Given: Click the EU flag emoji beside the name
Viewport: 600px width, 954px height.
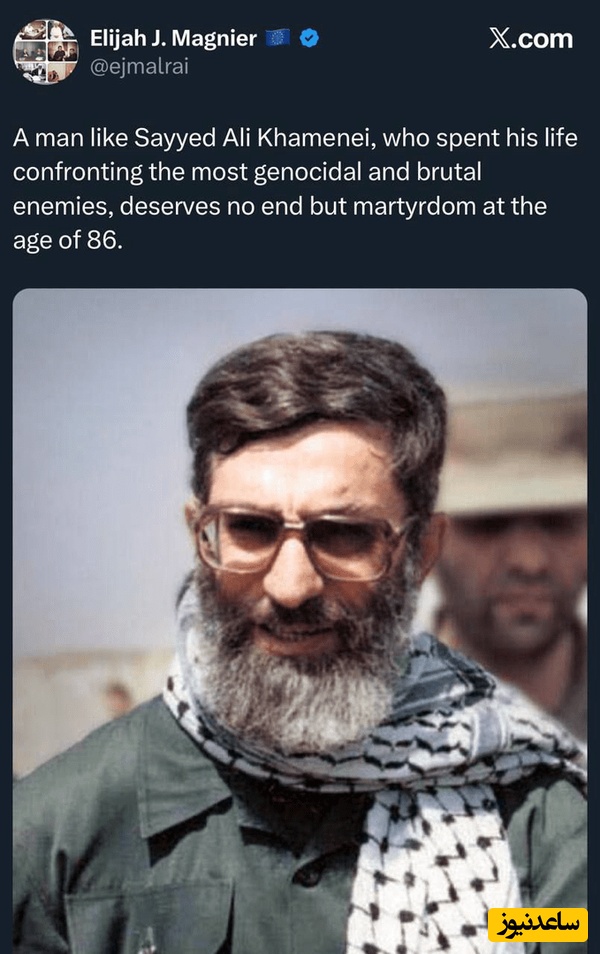Looking at the screenshot, I should coord(277,38).
